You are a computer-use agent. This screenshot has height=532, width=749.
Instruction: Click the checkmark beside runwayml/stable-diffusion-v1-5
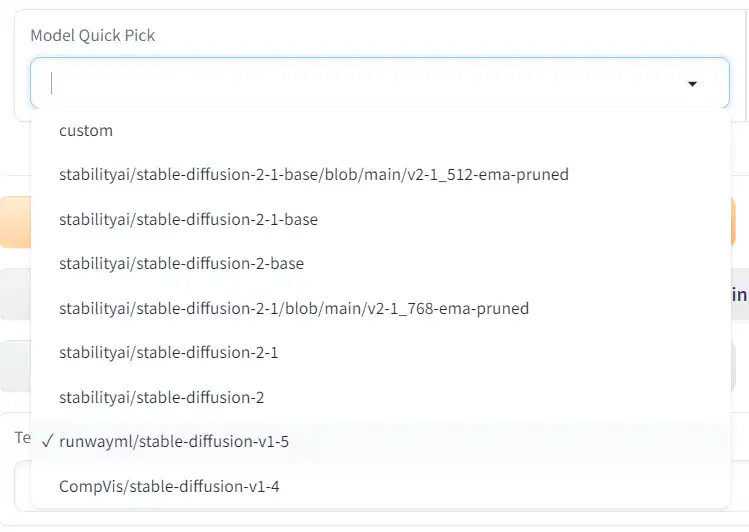(x=47, y=441)
